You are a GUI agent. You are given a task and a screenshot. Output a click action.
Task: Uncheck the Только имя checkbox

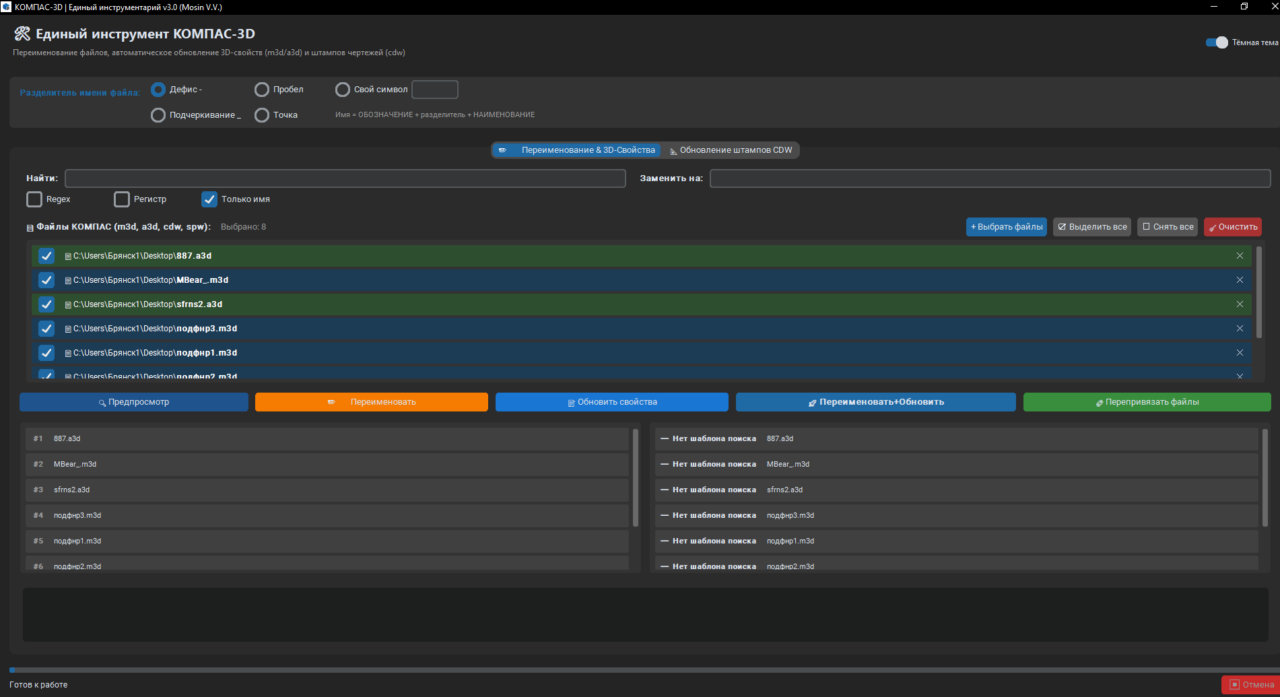(209, 199)
